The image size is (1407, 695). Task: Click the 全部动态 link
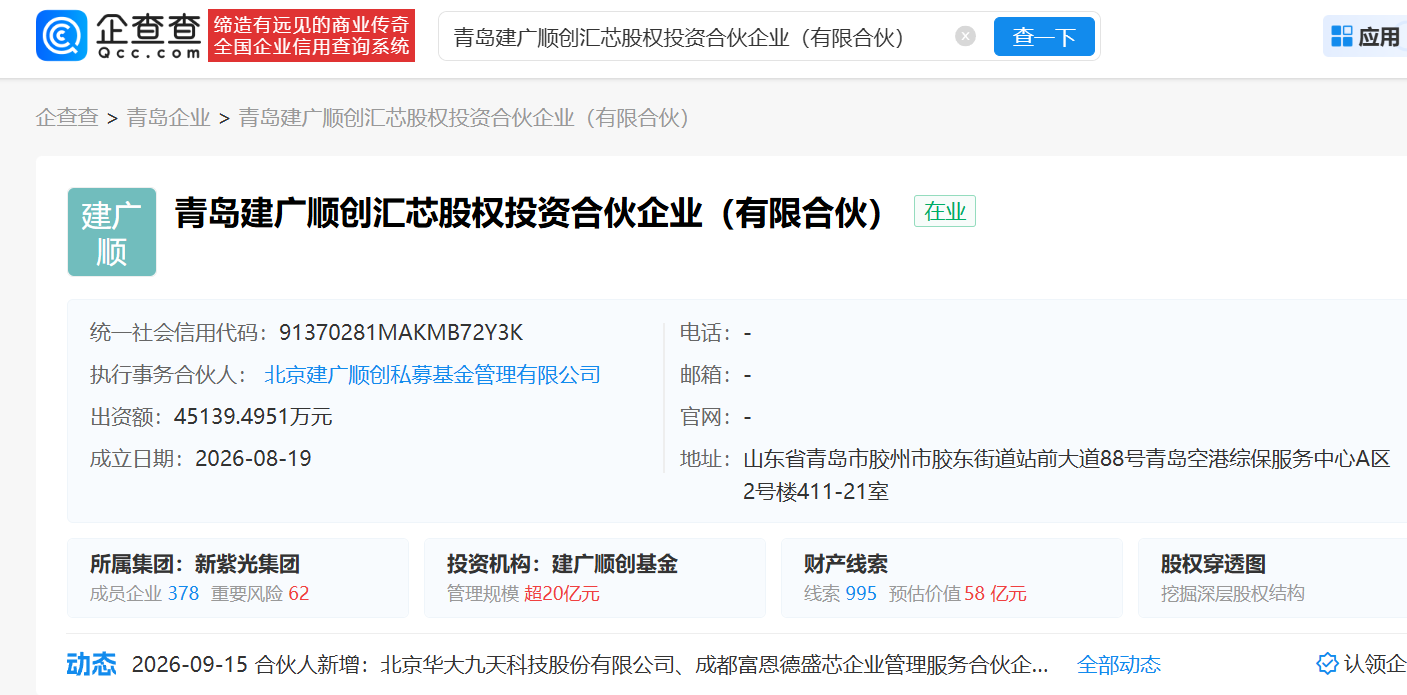coord(1119,664)
